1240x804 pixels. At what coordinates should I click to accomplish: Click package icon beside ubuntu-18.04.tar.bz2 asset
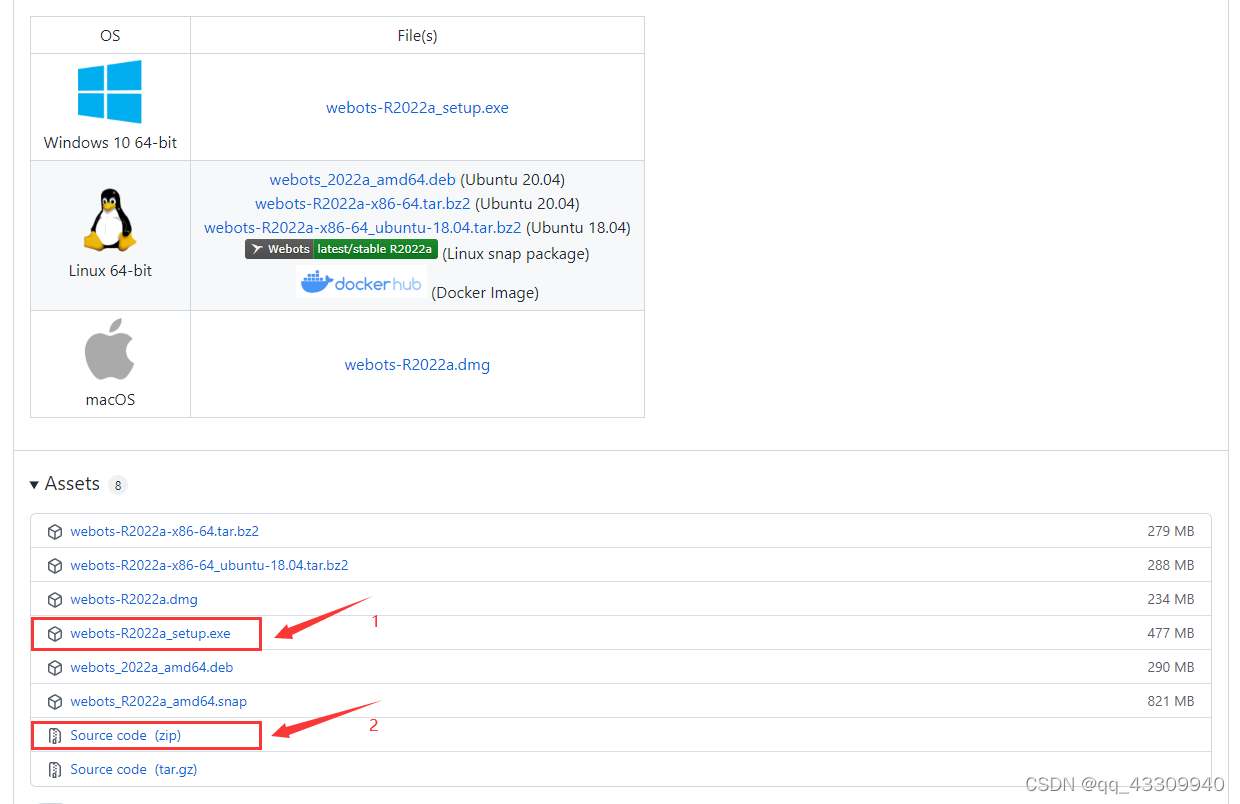click(x=55, y=566)
